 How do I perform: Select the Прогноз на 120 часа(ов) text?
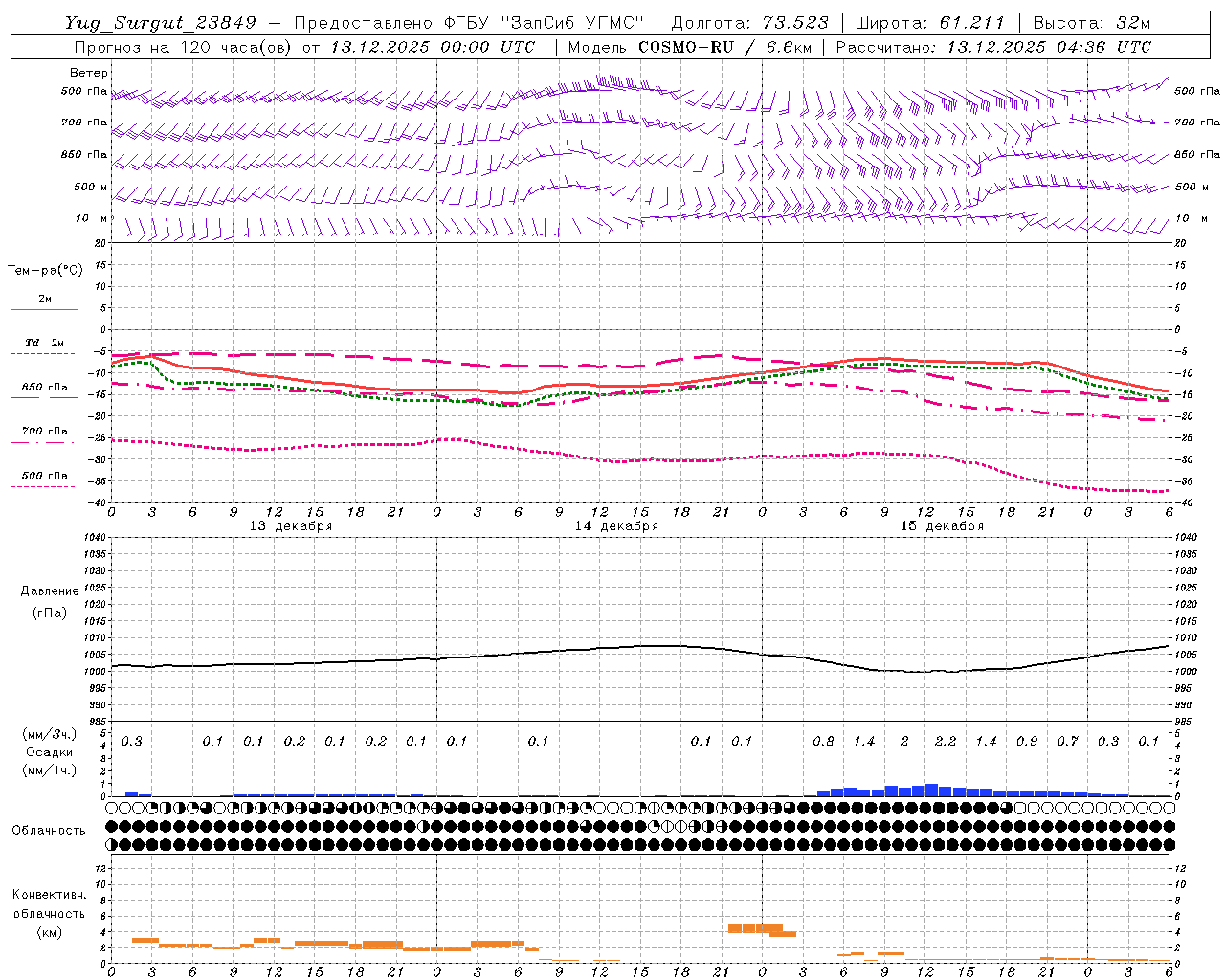tap(185, 47)
